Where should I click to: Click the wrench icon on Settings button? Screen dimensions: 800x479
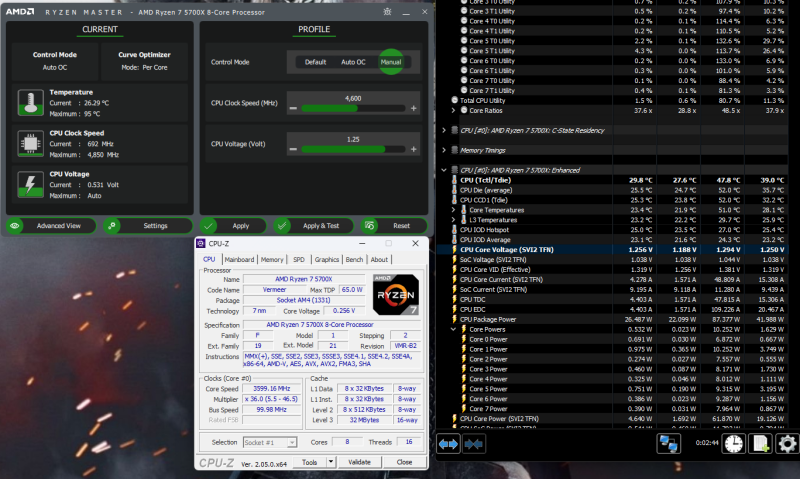[112, 225]
